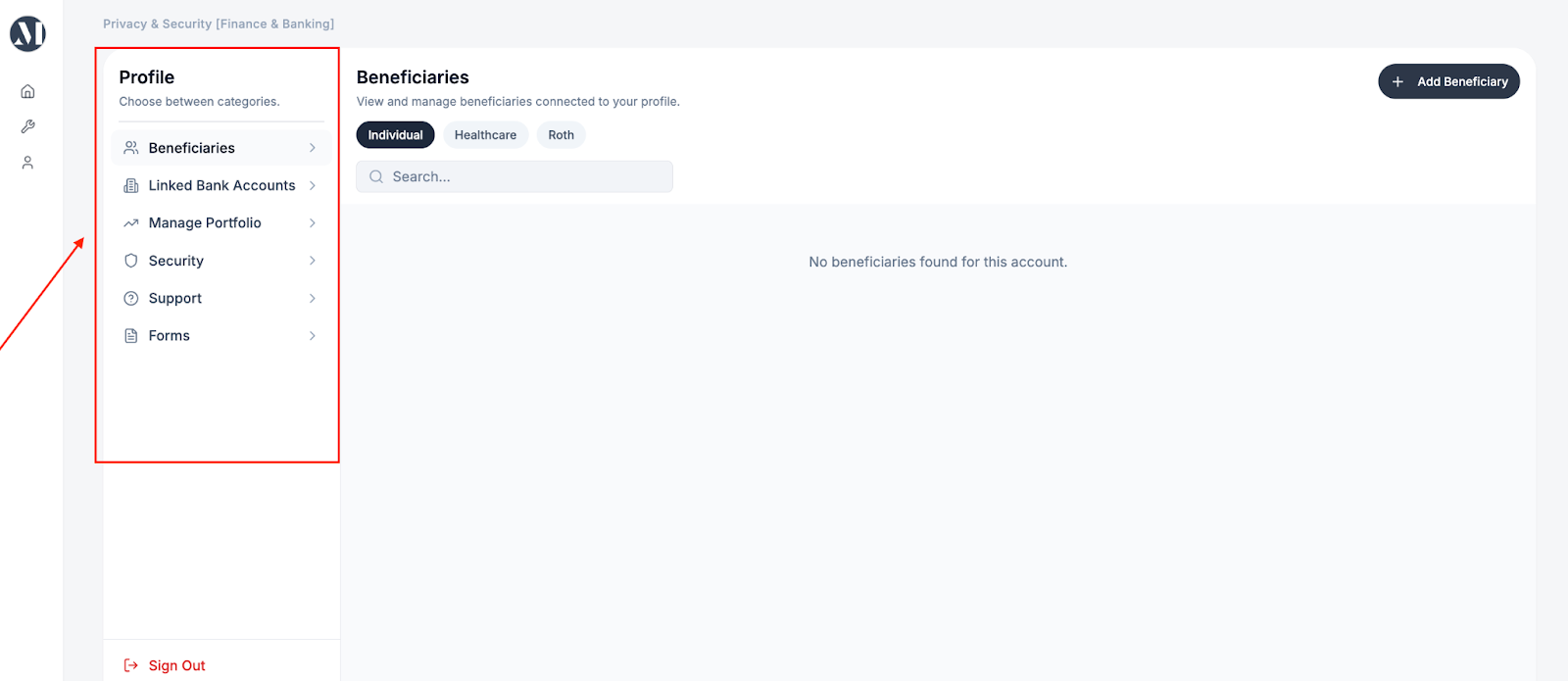
Task: Switch to the Healthcare account filter
Action: pyautogui.click(x=485, y=135)
